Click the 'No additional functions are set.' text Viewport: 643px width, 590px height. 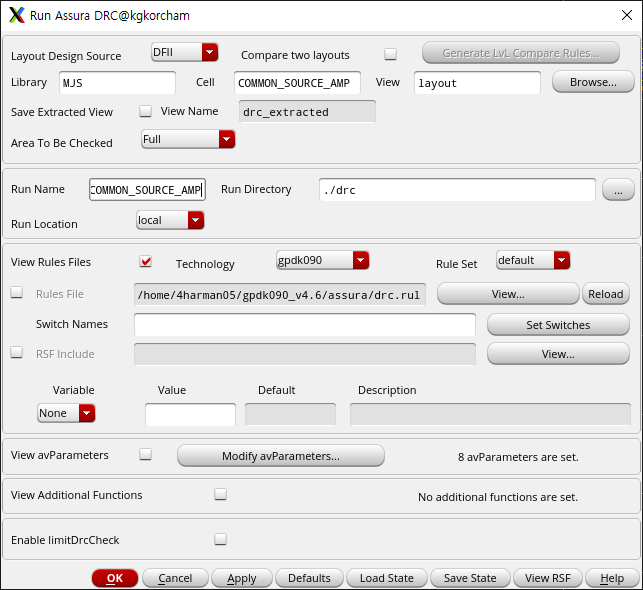[498, 497]
